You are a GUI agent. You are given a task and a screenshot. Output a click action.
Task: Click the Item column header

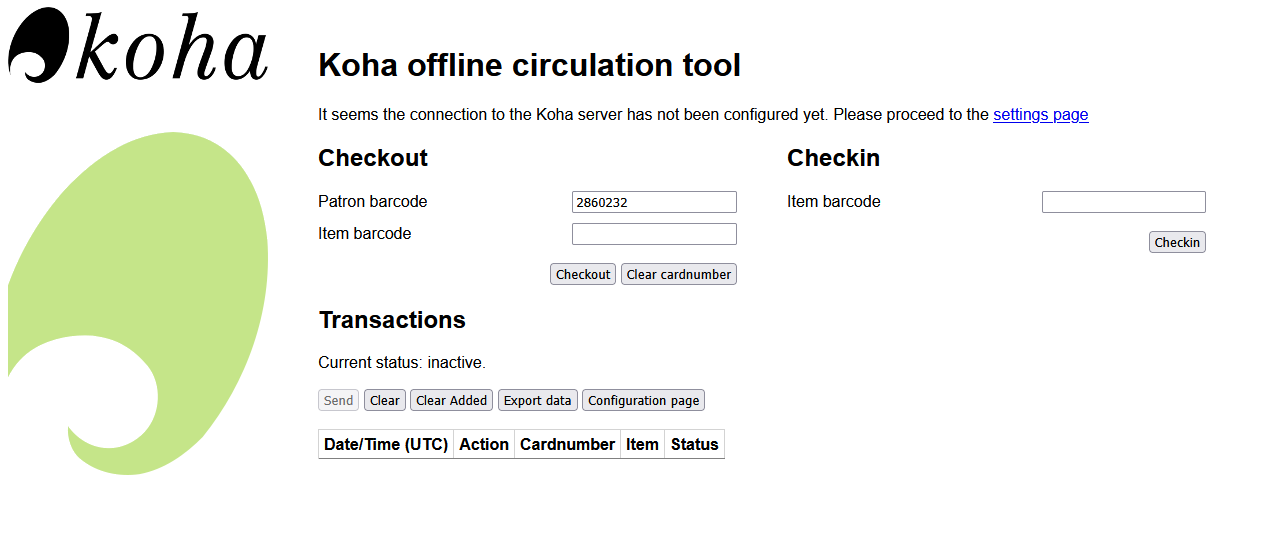[x=642, y=444]
